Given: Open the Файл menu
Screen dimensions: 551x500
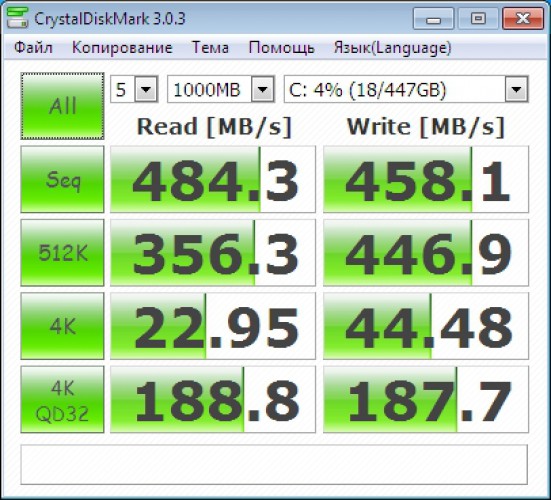Looking at the screenshot, I should pos(33,48).
